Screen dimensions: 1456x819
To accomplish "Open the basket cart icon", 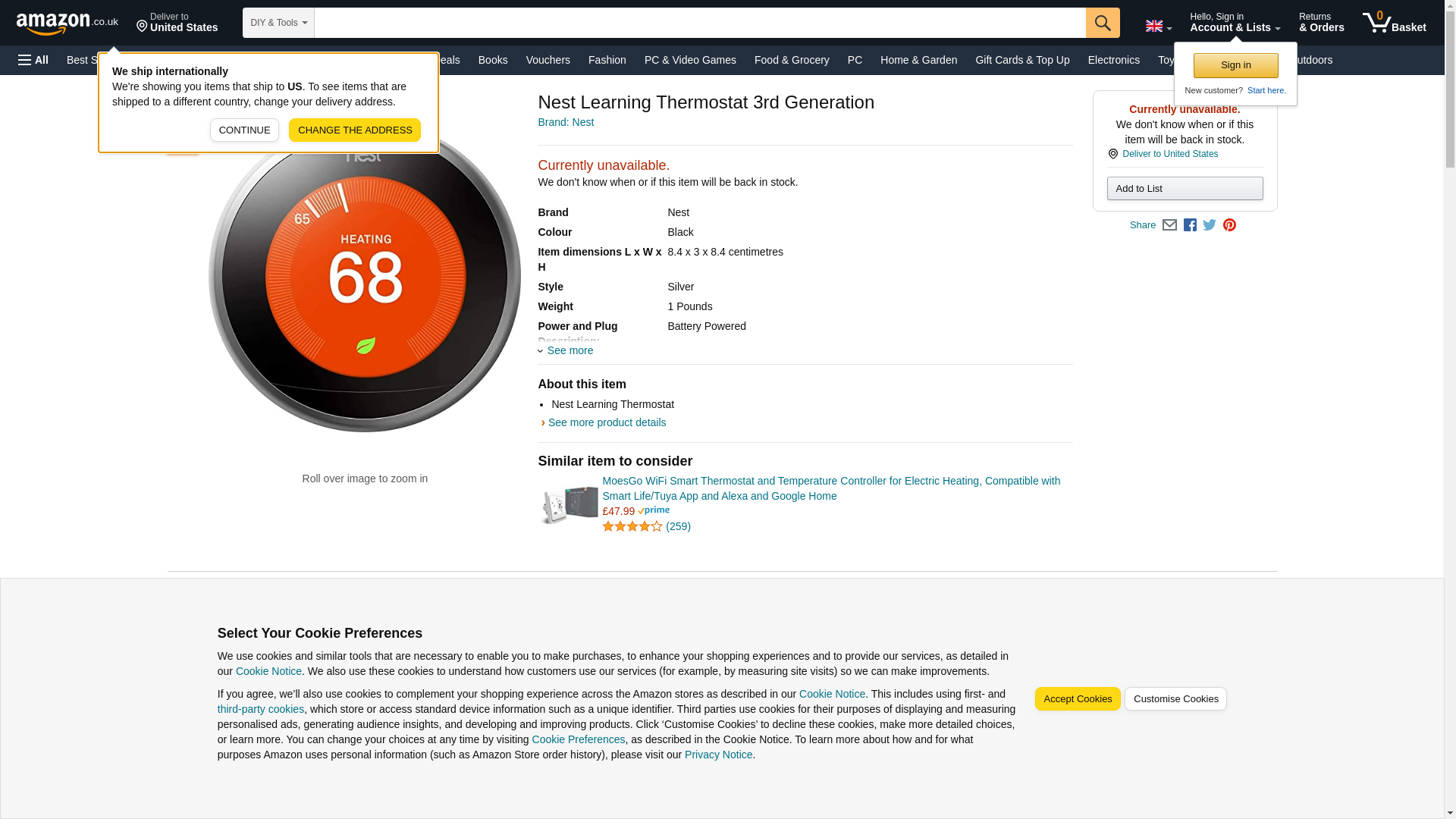I will [1394, 23].
